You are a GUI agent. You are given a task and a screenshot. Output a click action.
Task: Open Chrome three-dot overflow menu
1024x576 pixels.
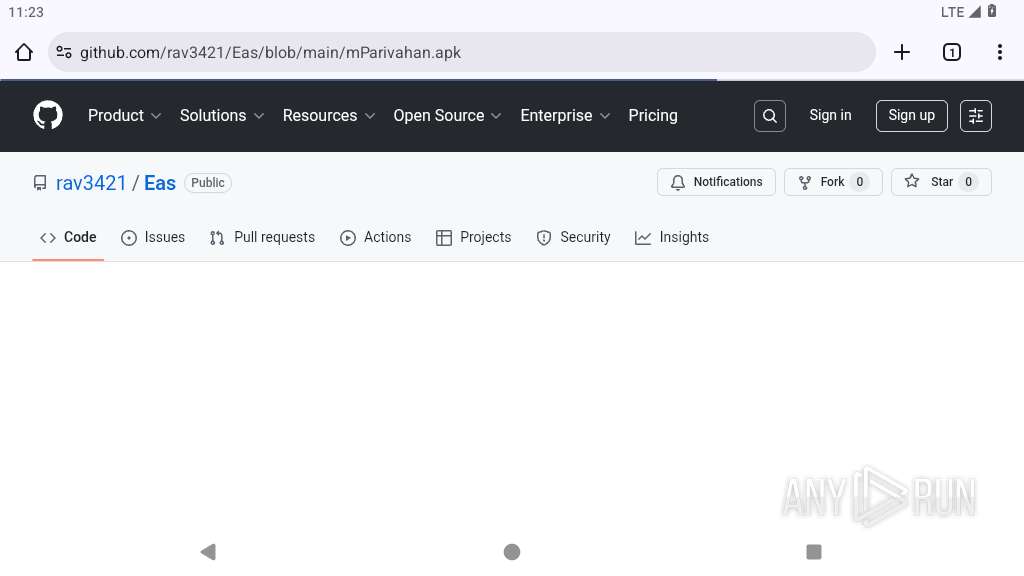click(x=1000, y=52)
